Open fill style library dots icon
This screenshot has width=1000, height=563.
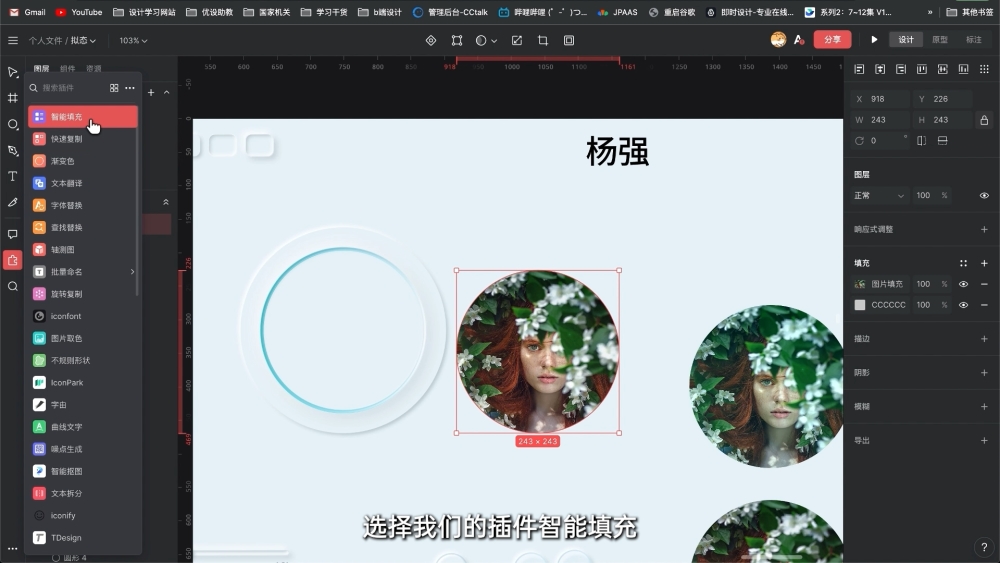click(964, 263)
